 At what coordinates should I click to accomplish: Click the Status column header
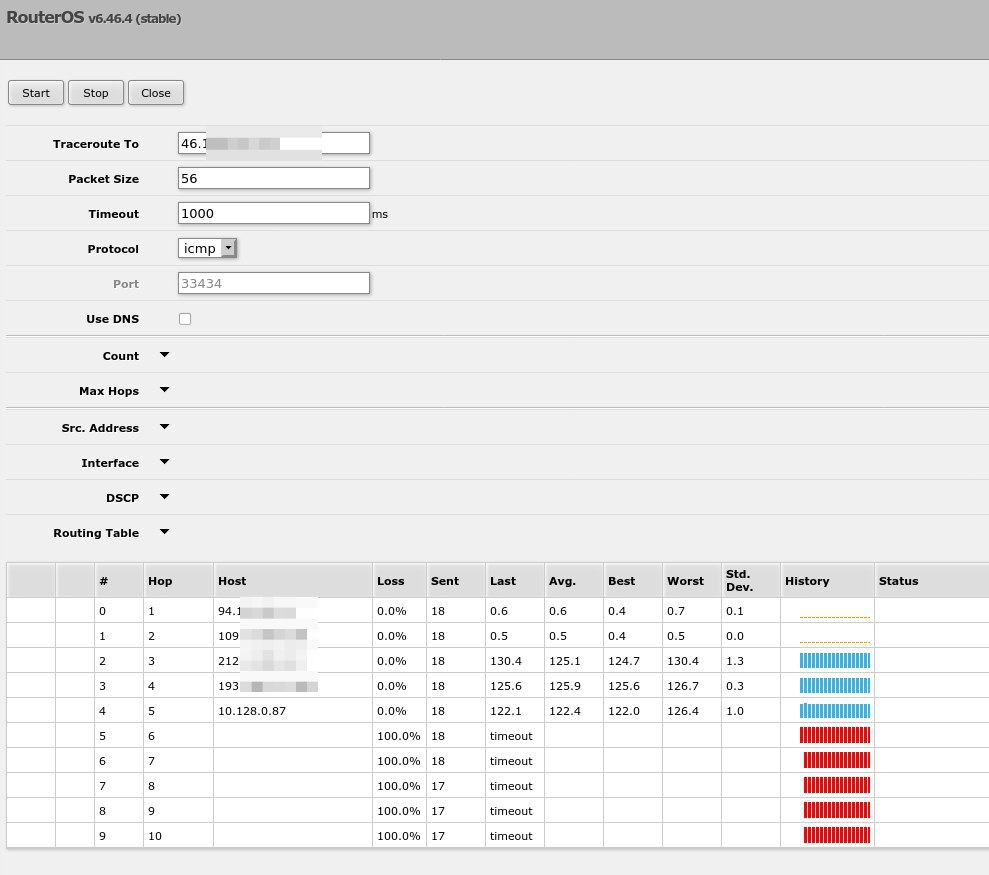[932, 580]
